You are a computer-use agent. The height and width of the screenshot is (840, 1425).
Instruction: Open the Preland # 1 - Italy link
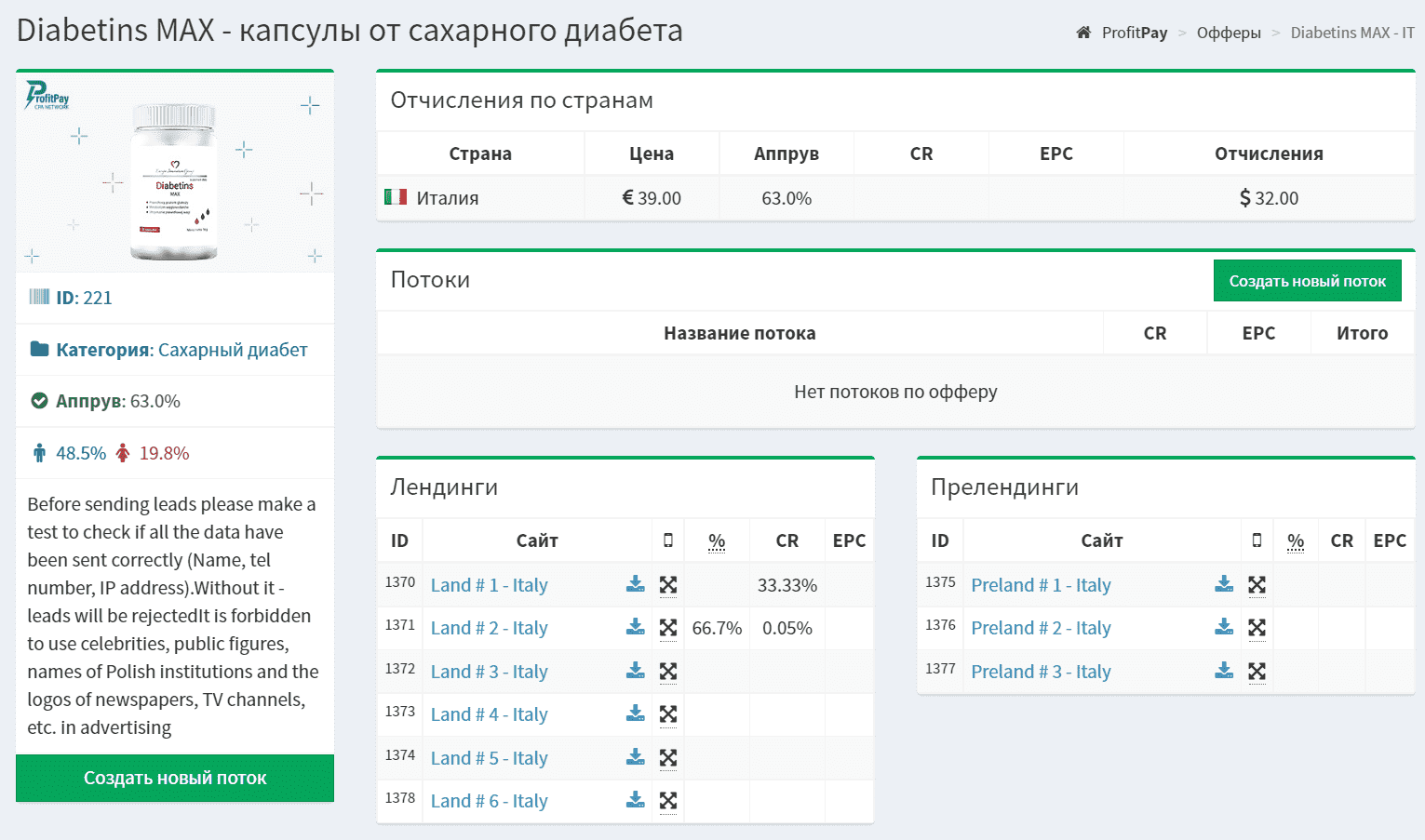[1041, 585]
